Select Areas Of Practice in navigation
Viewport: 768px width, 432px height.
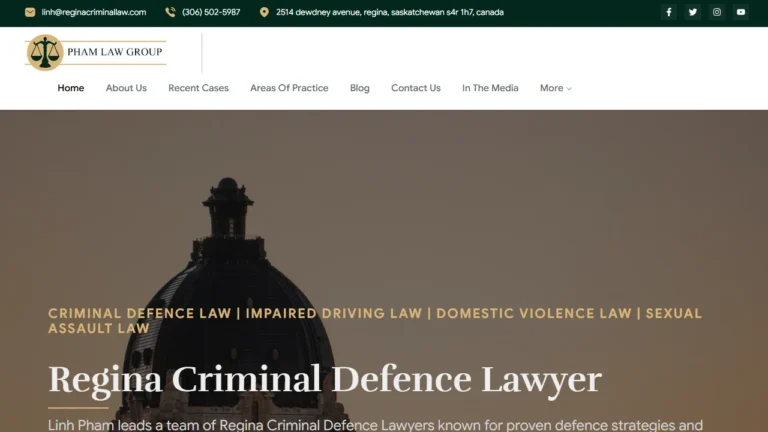[x=289, y=88]
